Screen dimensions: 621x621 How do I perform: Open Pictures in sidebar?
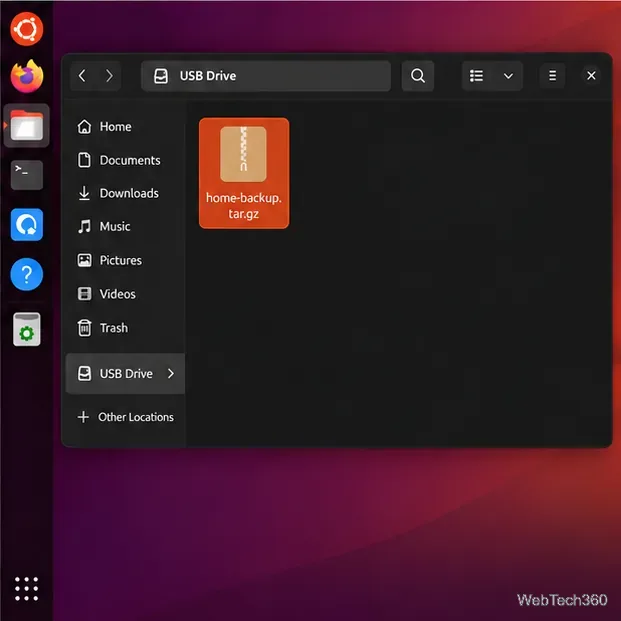[x=125, y=260]
